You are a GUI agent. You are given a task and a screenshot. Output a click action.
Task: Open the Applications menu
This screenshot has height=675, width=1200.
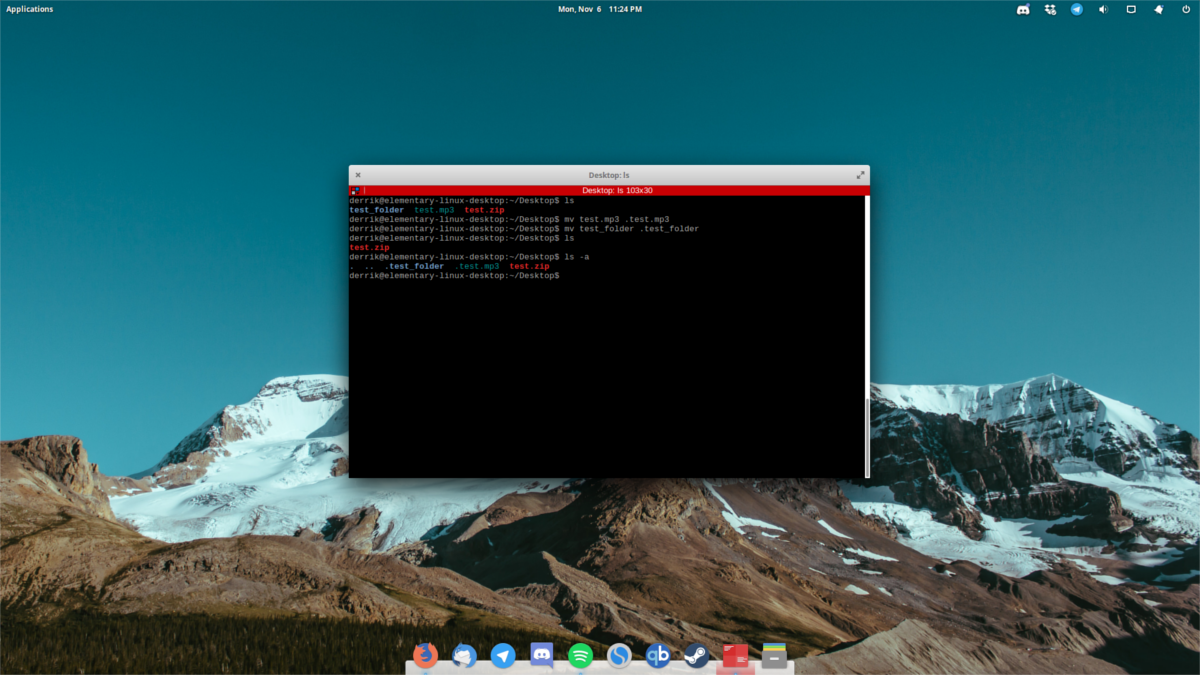30,9
